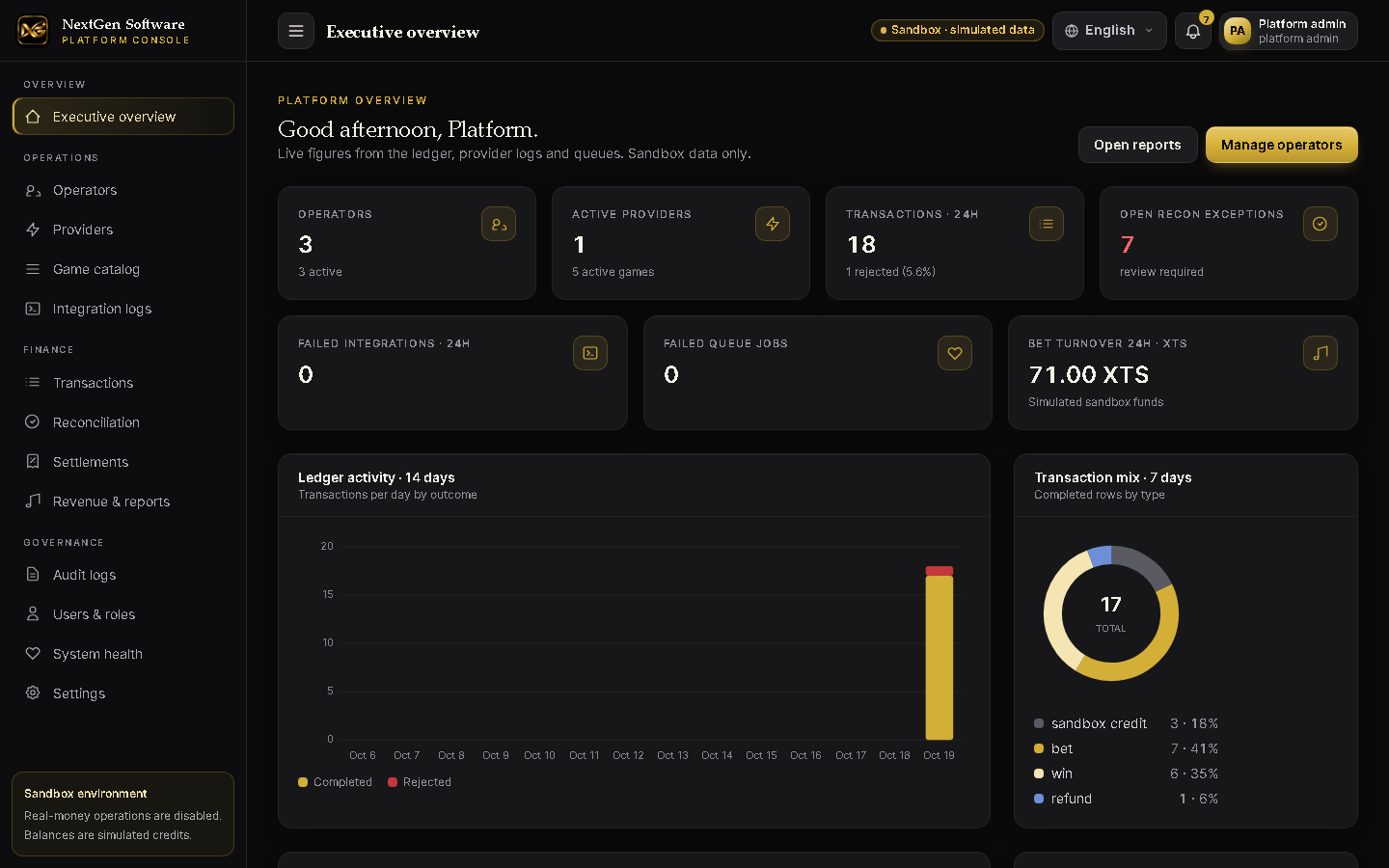This screenshot has height=868, width=1389.
Task: Click the Audit logs document icon
Action: 33,575
